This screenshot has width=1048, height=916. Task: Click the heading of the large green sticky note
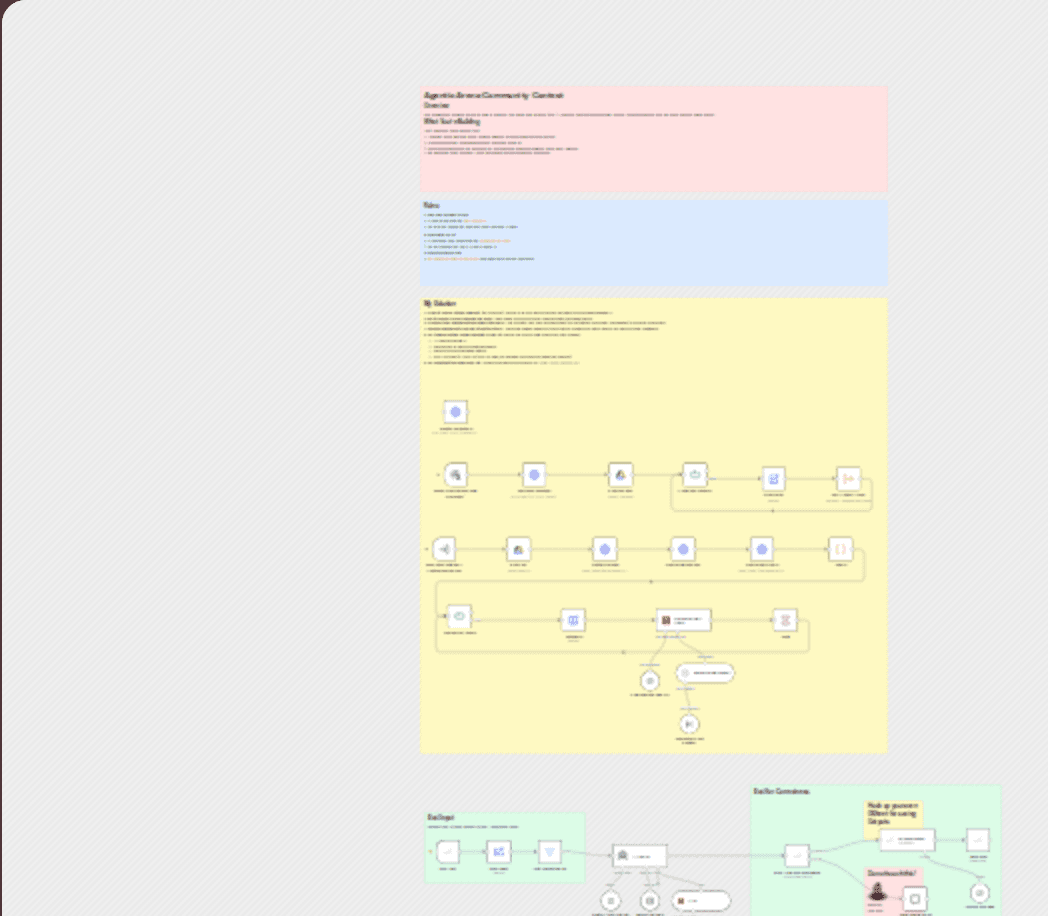point(781,791)
